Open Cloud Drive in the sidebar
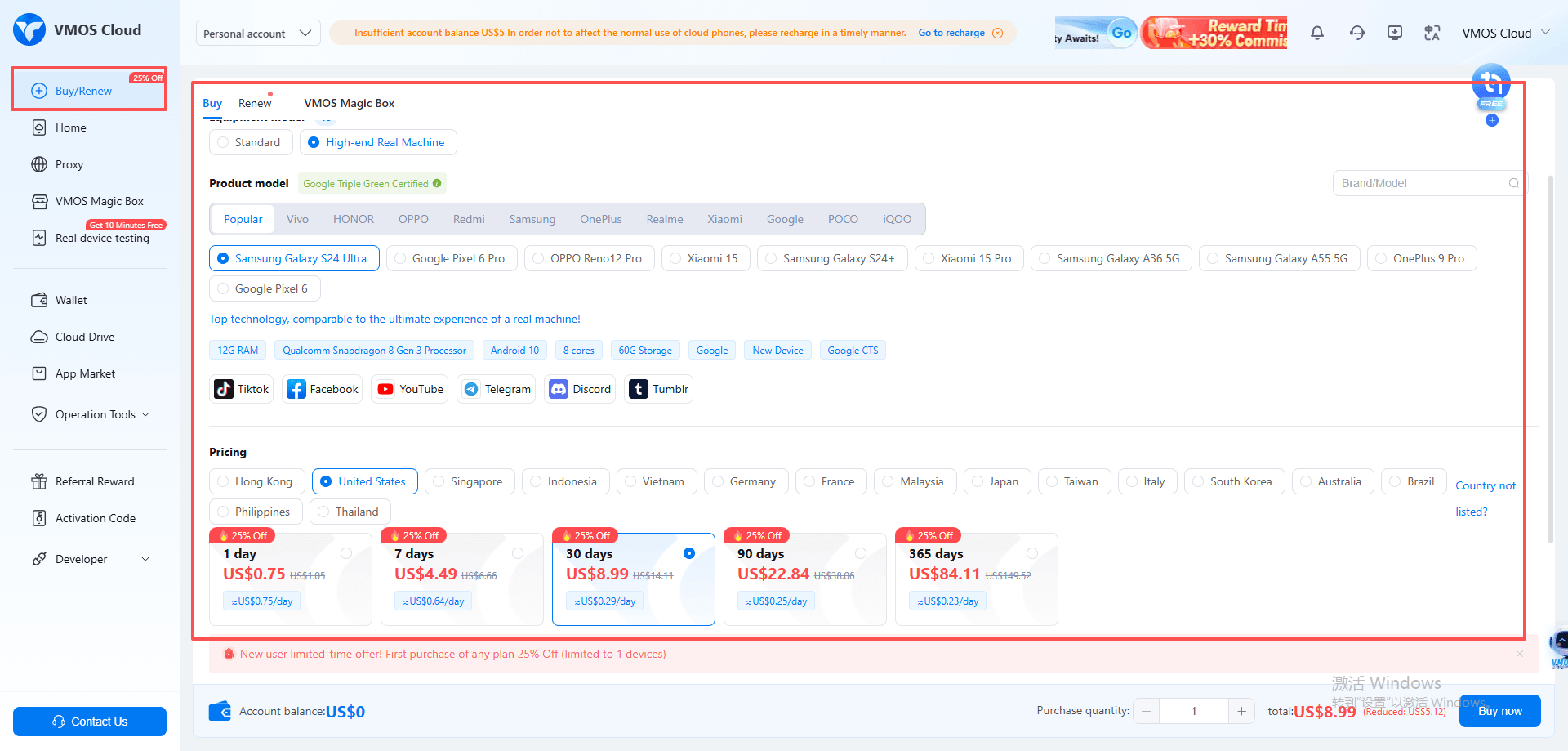The height and width of the screenshot is (751, 1568). tap(84, 337)
